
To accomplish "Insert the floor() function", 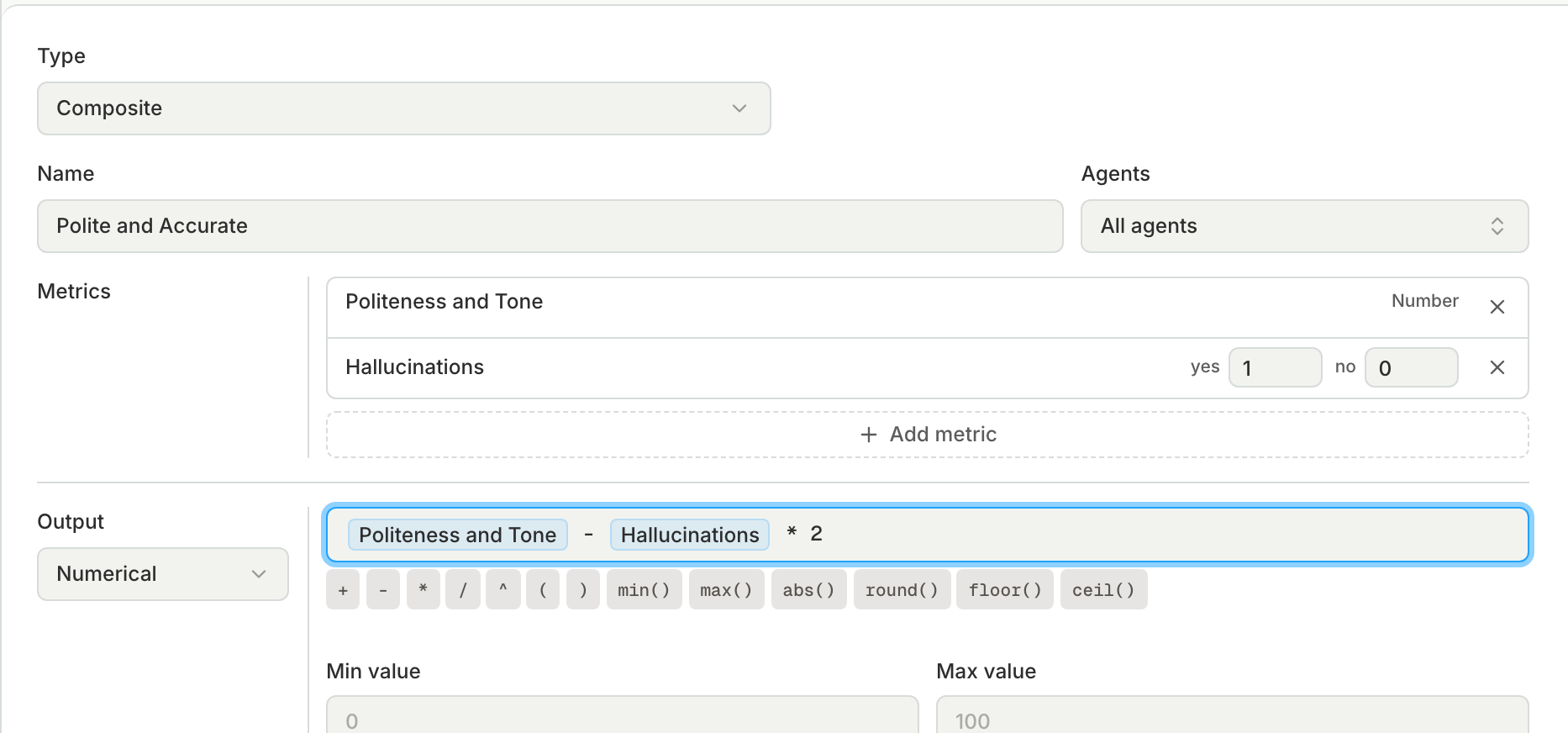I will 1005,589.
